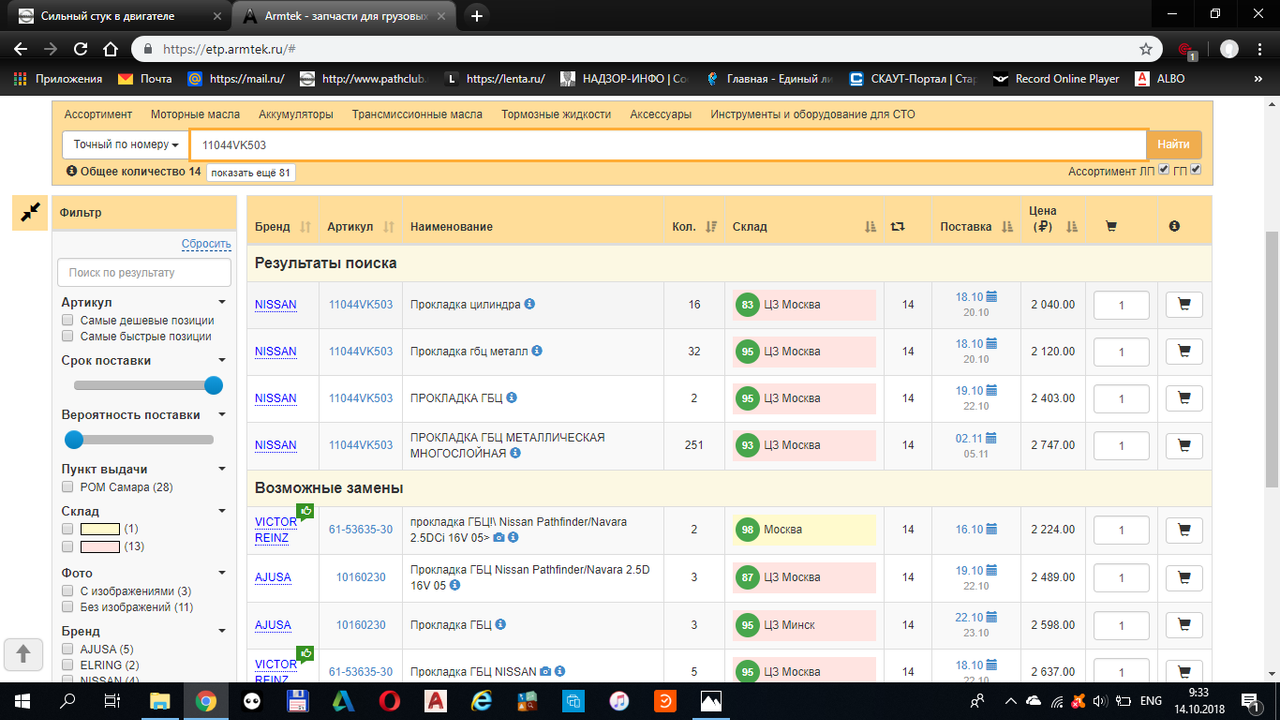The image size is (1280, 720).
Task: Add Nissan item priced 2 403.00 to cart
Action: point(1184,399)
